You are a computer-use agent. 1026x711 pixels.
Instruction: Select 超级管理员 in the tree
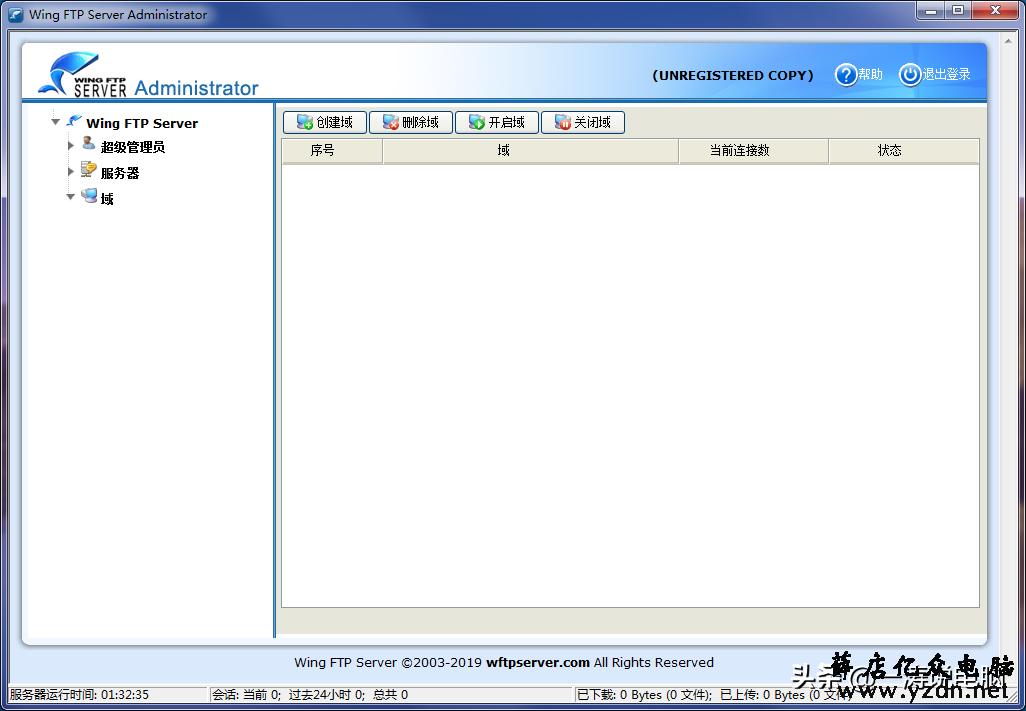coord(133,147)
